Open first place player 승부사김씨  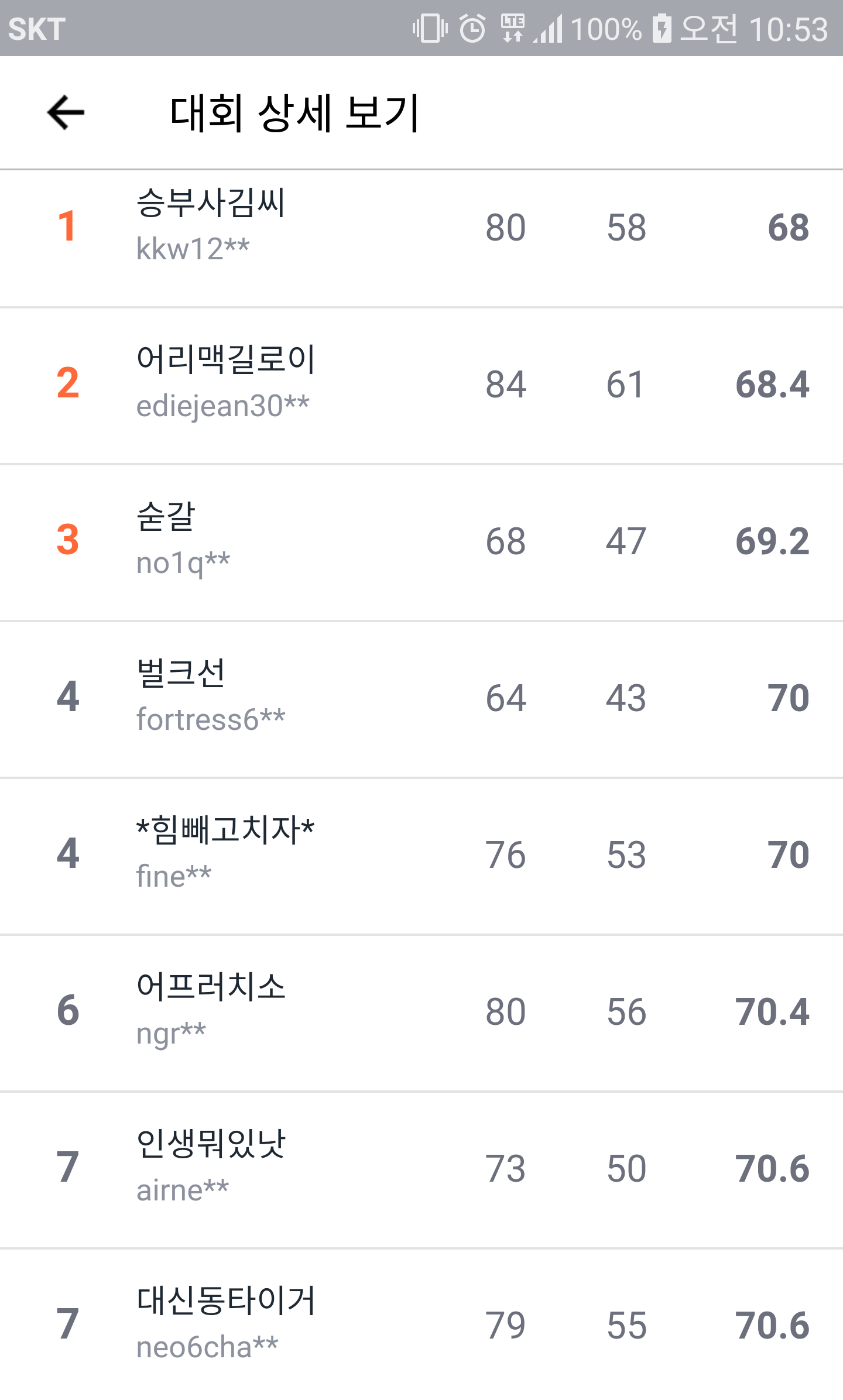(x=211, y=204)
